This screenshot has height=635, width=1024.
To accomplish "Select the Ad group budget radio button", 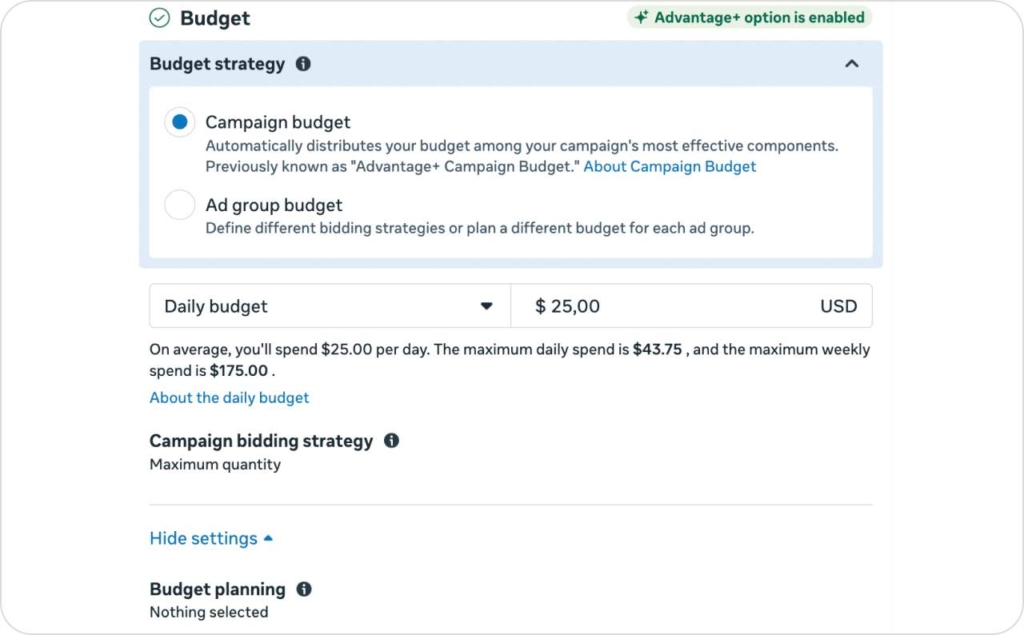I will click(x=180, y=204).
